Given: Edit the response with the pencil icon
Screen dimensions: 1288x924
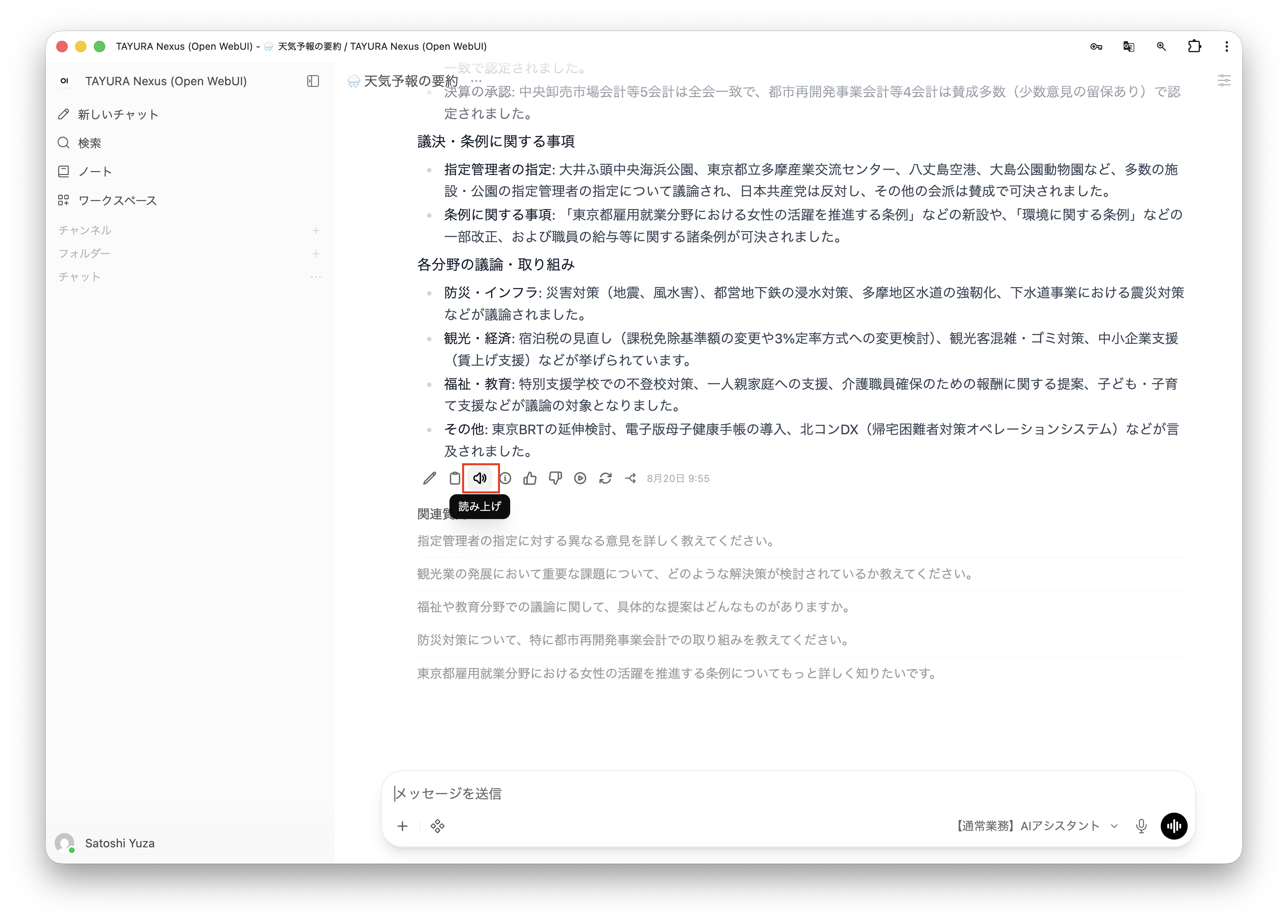Looking at the screenshot, I should [x=430, y=478].
